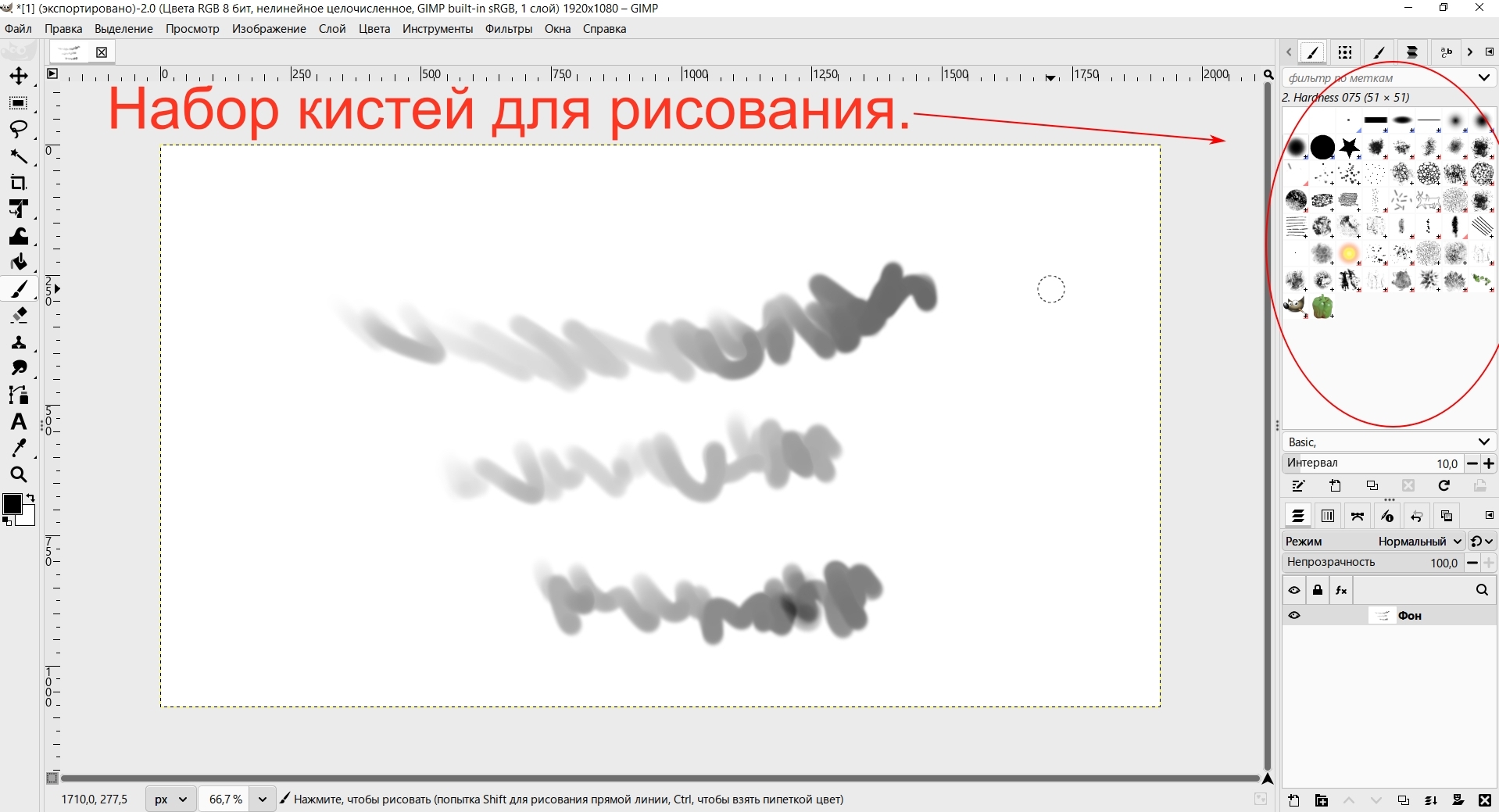The image size is (1499, 812).
Task: Select the Color Picker eyedropper tool
Action: tap(19, 448)
